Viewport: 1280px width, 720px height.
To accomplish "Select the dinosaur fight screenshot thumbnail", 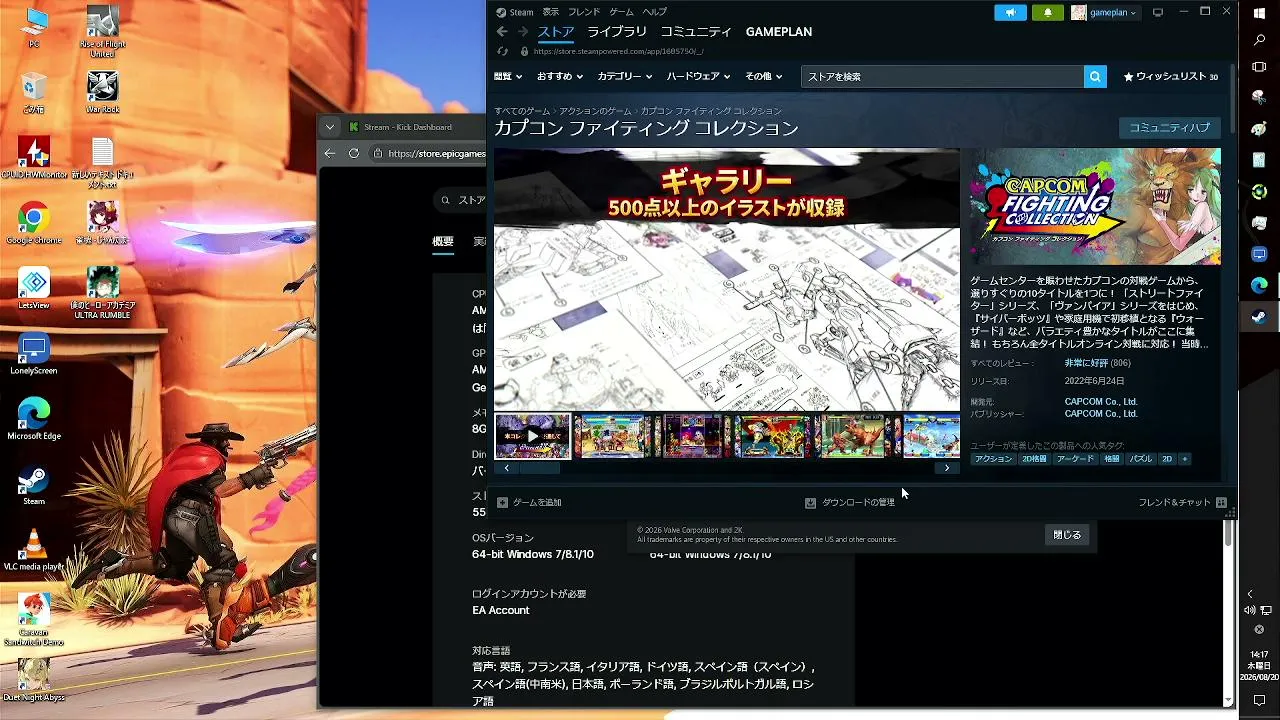I will 853,436.
